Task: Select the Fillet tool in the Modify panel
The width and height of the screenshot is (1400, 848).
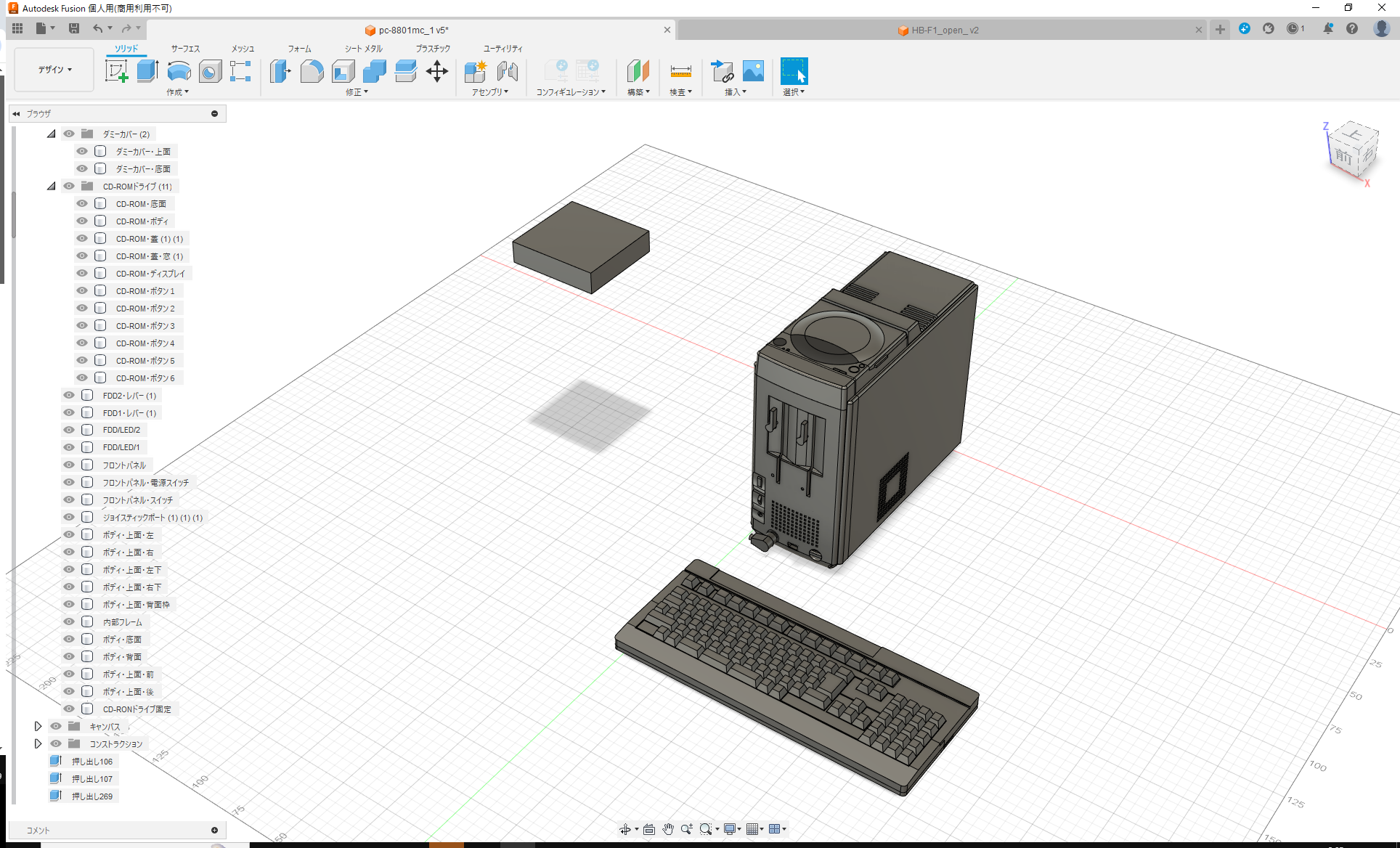Action: [312, 71]
